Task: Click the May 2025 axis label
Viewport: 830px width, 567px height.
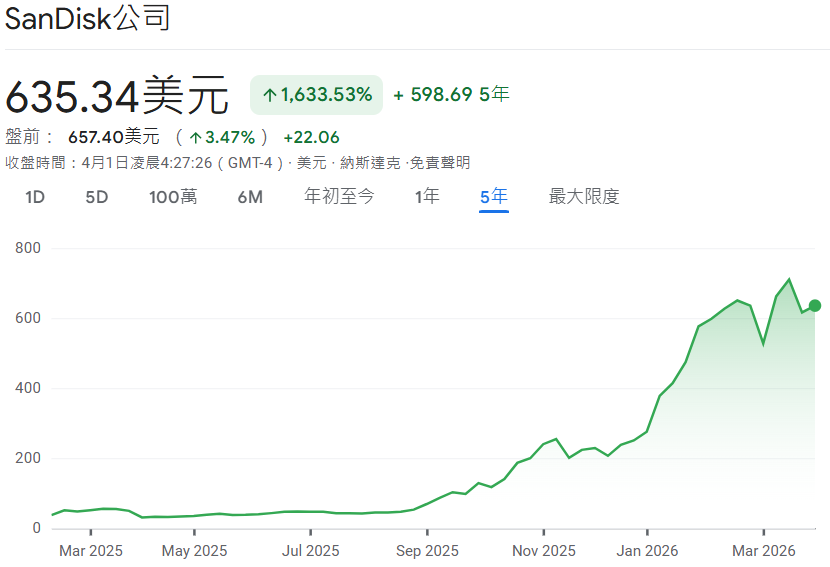Action: [x=194, y=551]
